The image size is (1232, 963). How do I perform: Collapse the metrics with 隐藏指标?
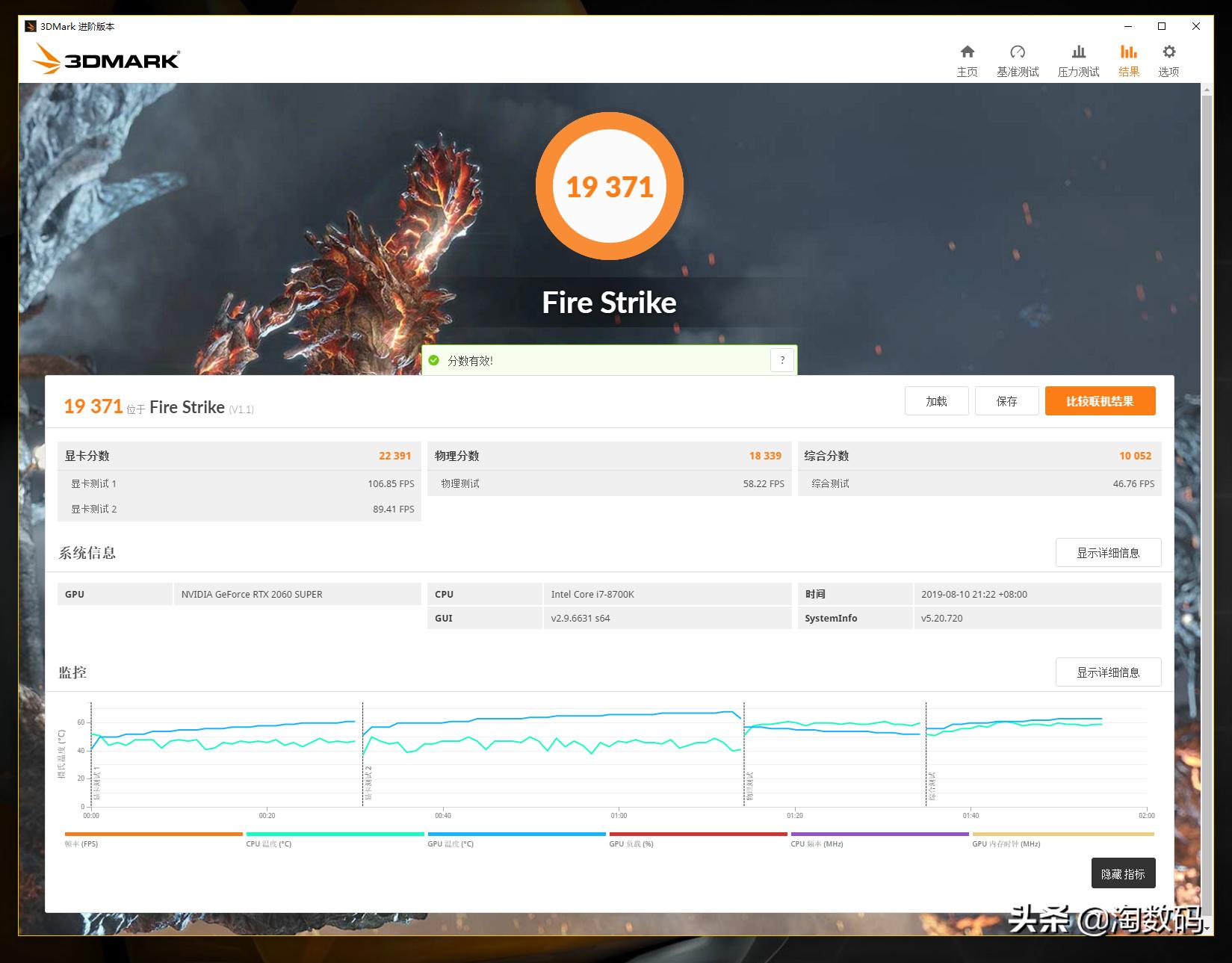[1123, 873]
